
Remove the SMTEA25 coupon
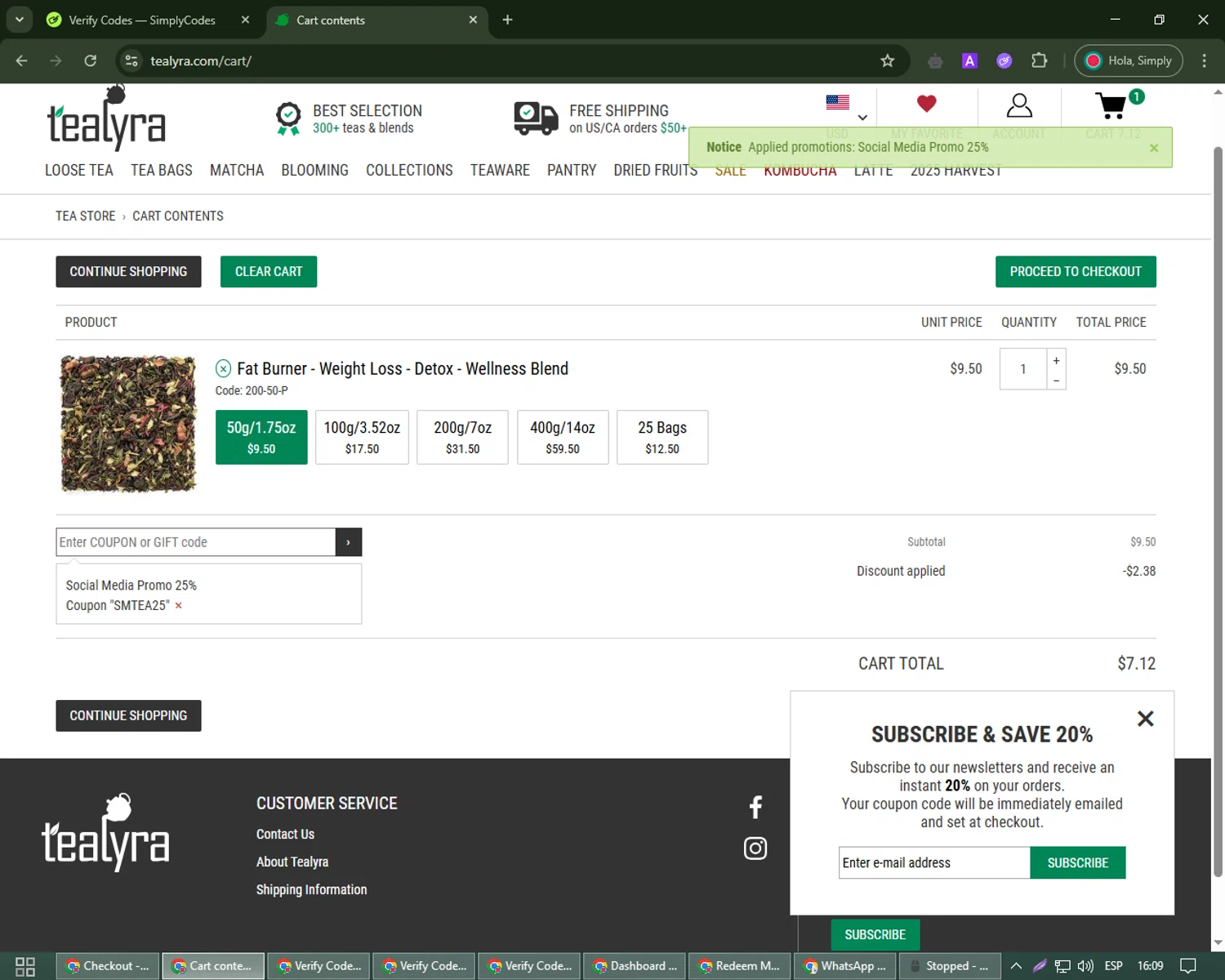(178, 606)
